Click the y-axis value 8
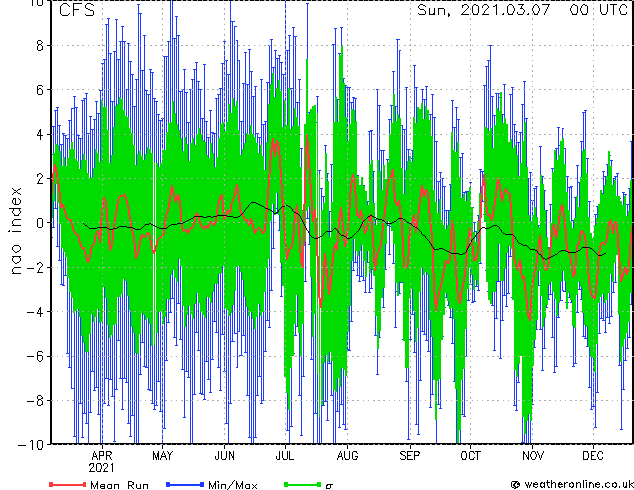Screen dimensions: 634x490 [40, 46]
